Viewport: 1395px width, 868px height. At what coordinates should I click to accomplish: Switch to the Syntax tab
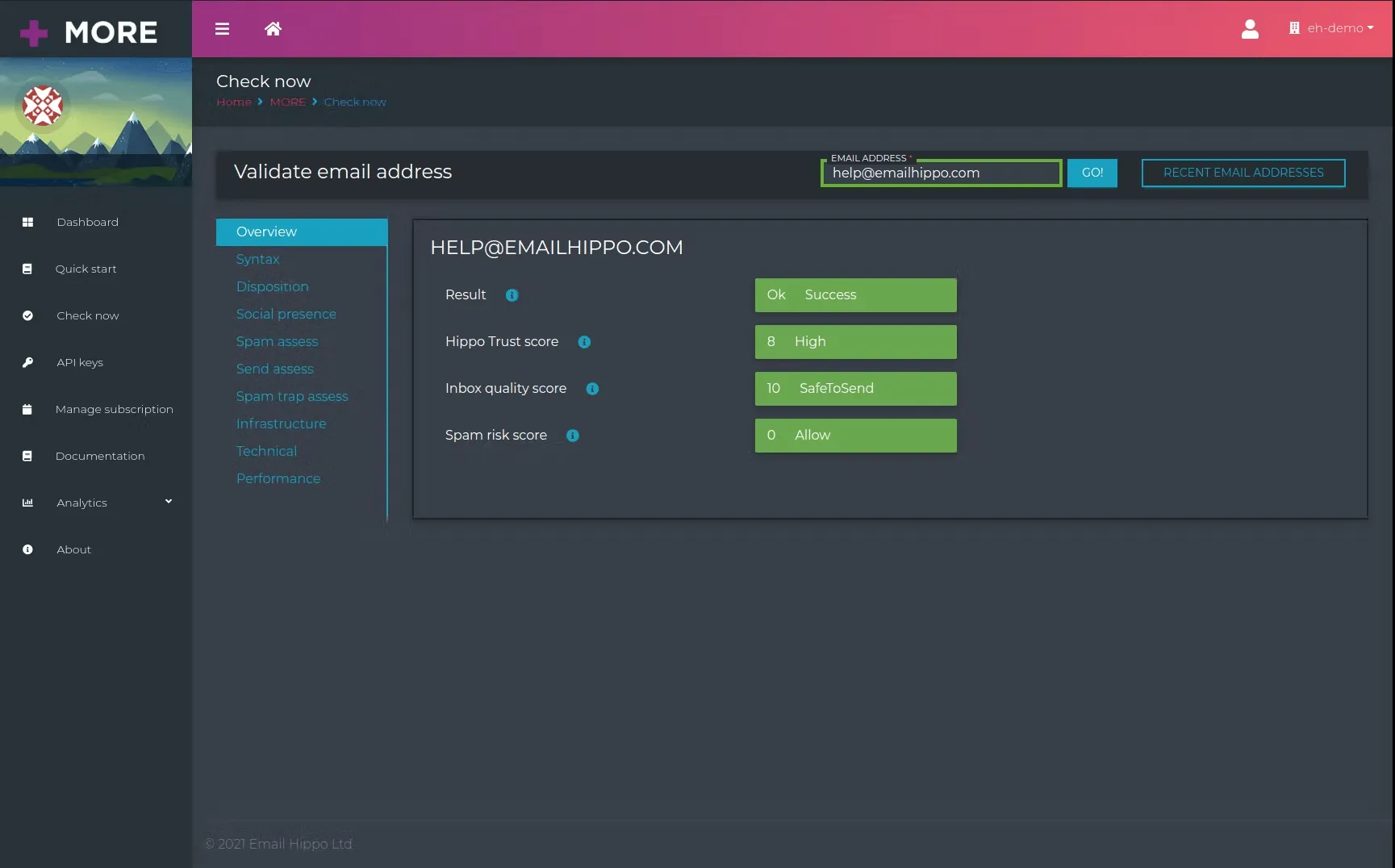257,259
